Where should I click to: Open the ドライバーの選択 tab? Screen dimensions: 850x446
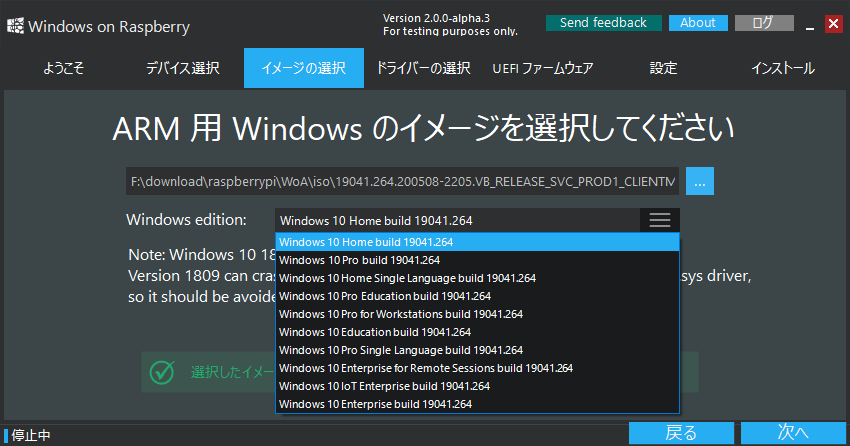click(x=423, y=68)
